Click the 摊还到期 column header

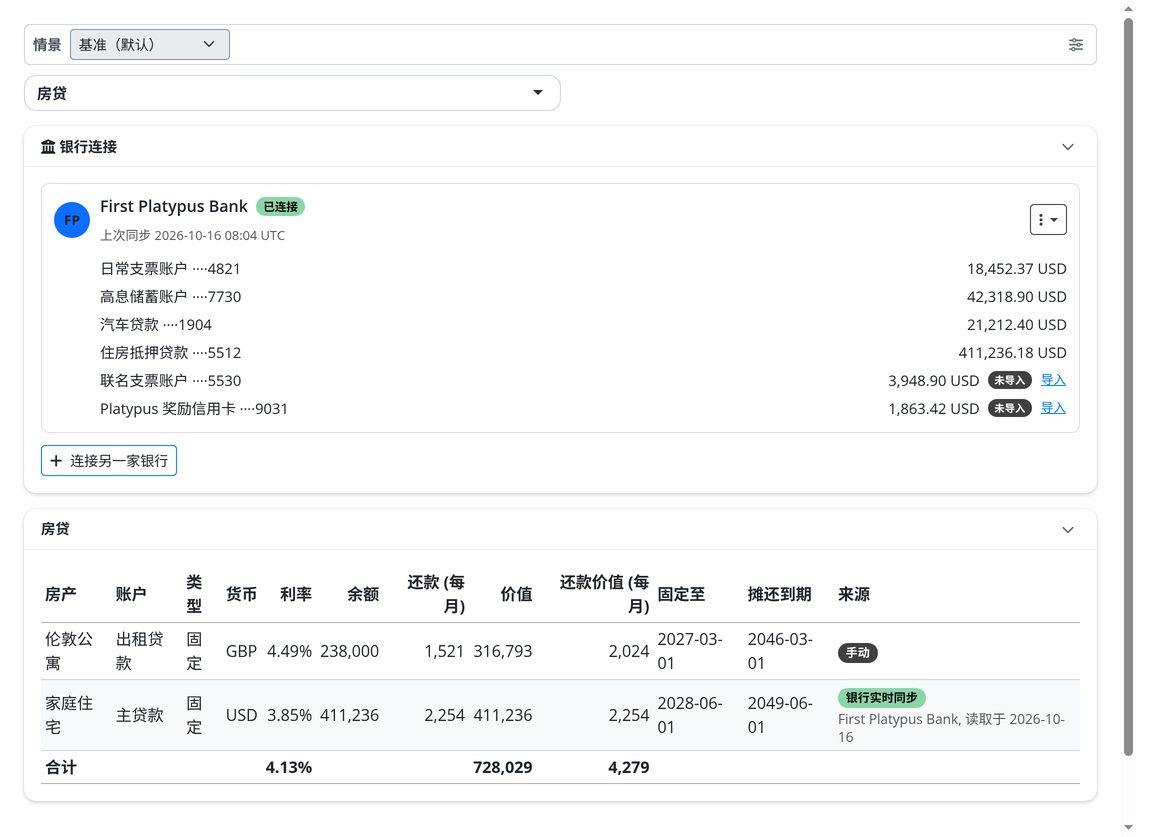(779, 594)
